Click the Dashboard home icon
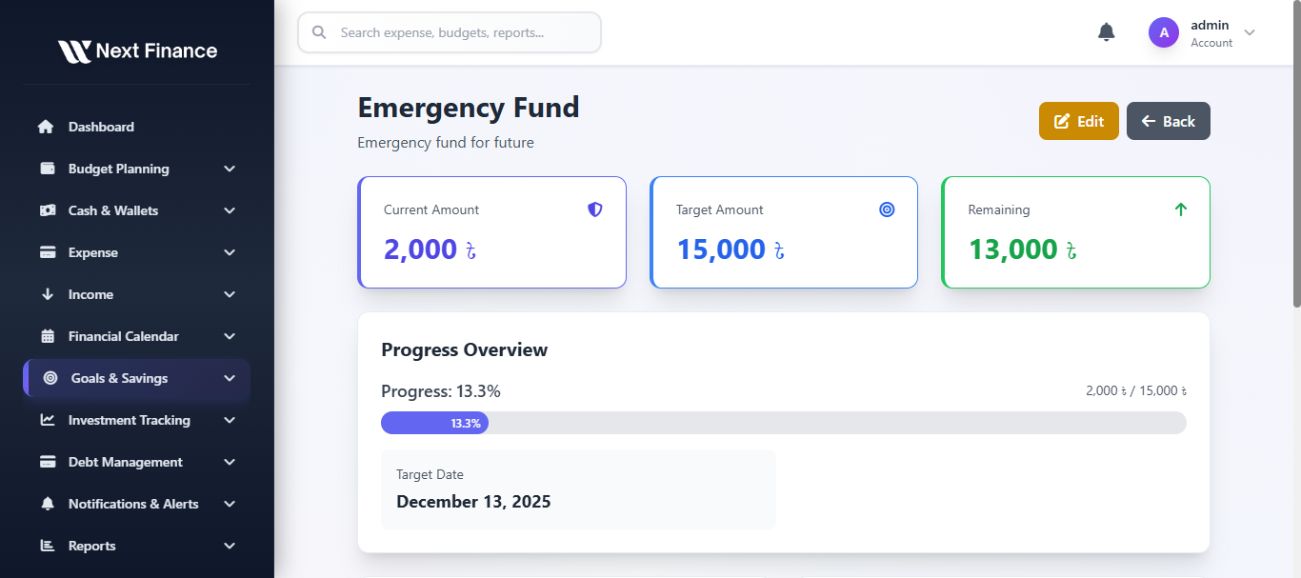This screenshot has width=1301, height=578. point(46,127)
